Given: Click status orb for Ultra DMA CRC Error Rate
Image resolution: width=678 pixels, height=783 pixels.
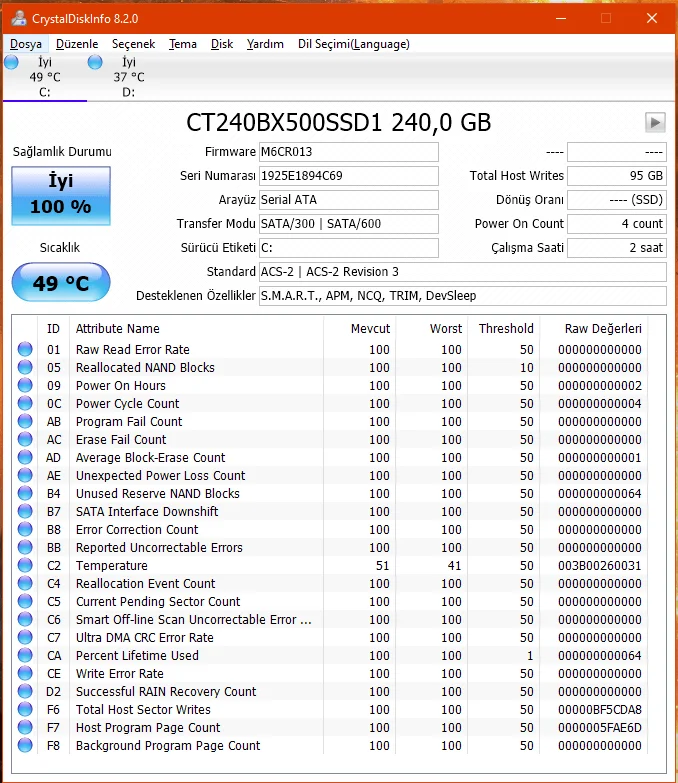Looking at the screenshot, I should [x=25, y=637].
